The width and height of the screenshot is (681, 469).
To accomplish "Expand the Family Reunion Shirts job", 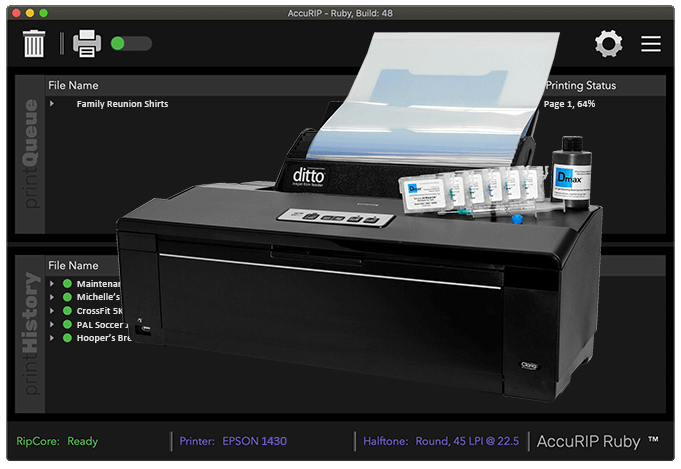I will tap(52, 104).
